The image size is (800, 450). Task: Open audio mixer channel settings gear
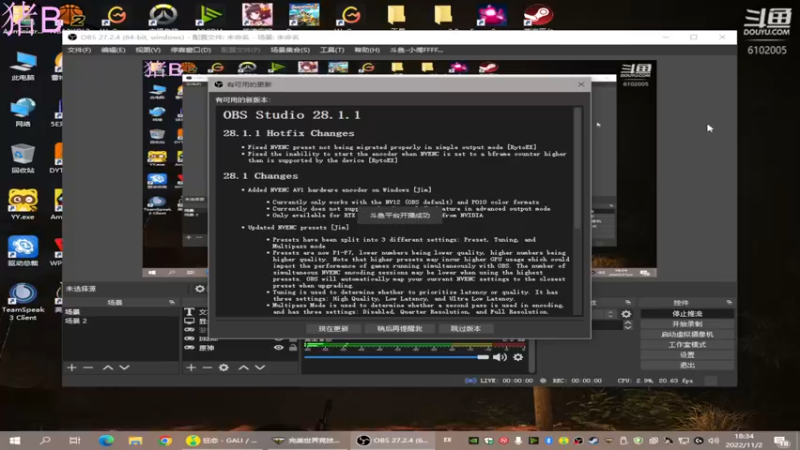pos(518,357)
